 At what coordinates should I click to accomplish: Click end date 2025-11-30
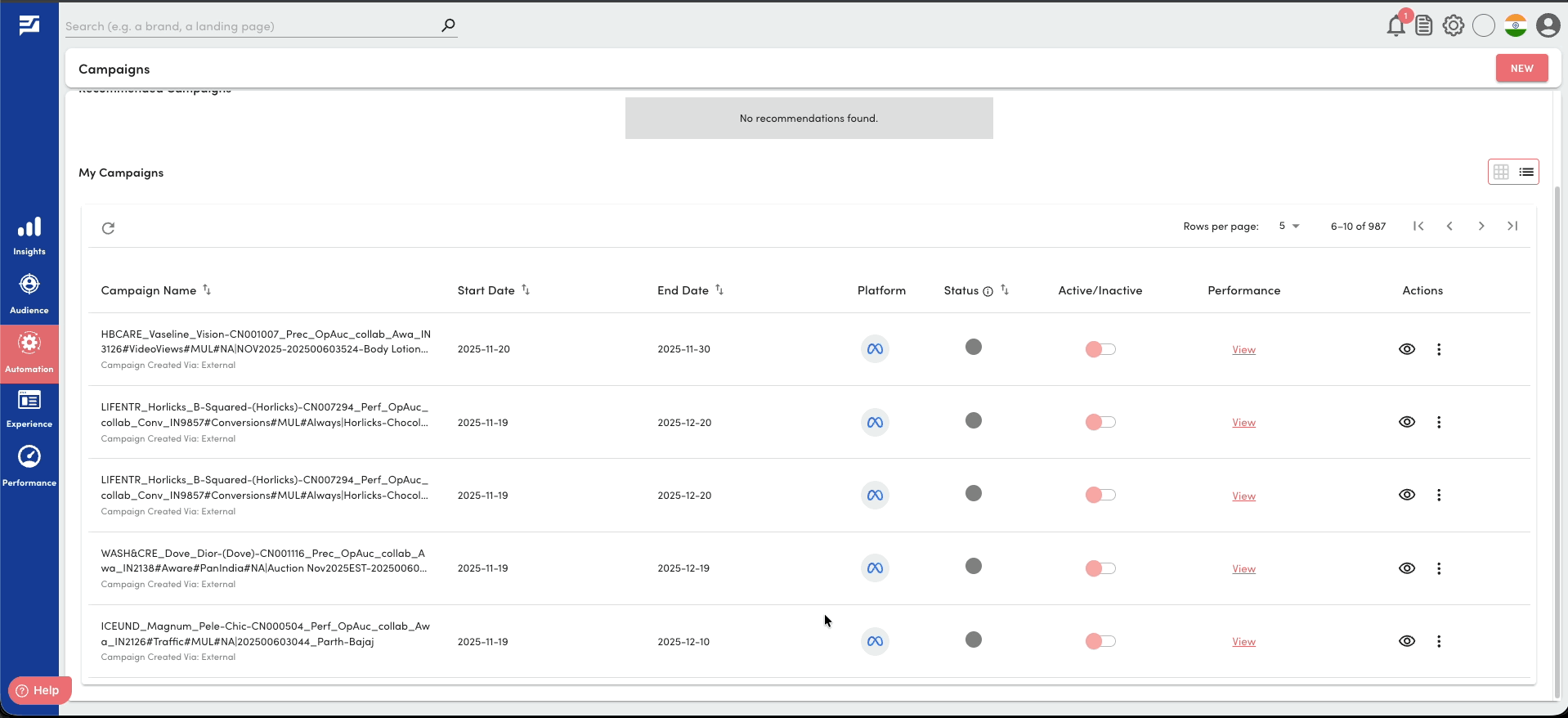point(683,349)
